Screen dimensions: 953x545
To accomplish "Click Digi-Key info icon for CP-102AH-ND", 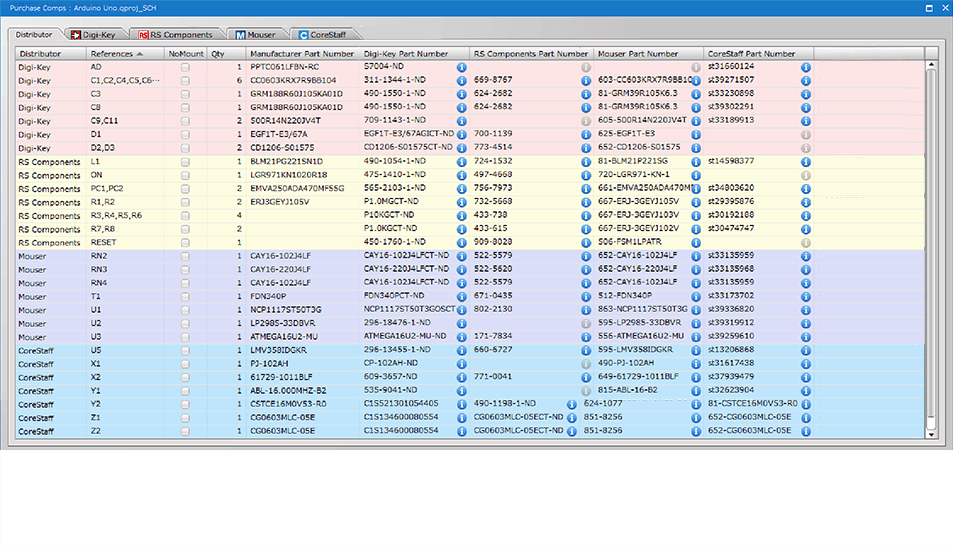I will 461,364.
